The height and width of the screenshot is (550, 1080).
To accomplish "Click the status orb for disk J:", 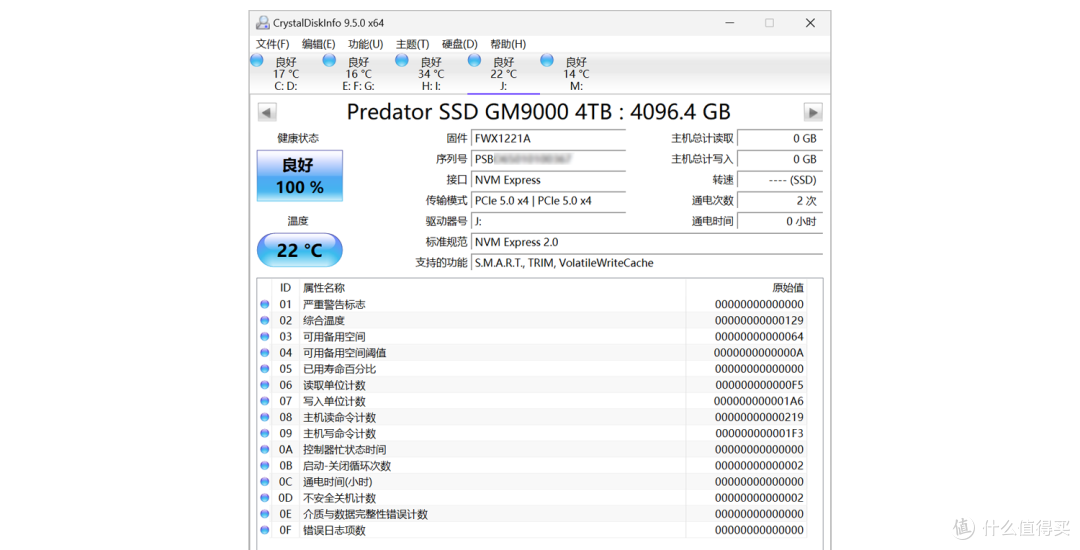I will click(x=475, y=60).
